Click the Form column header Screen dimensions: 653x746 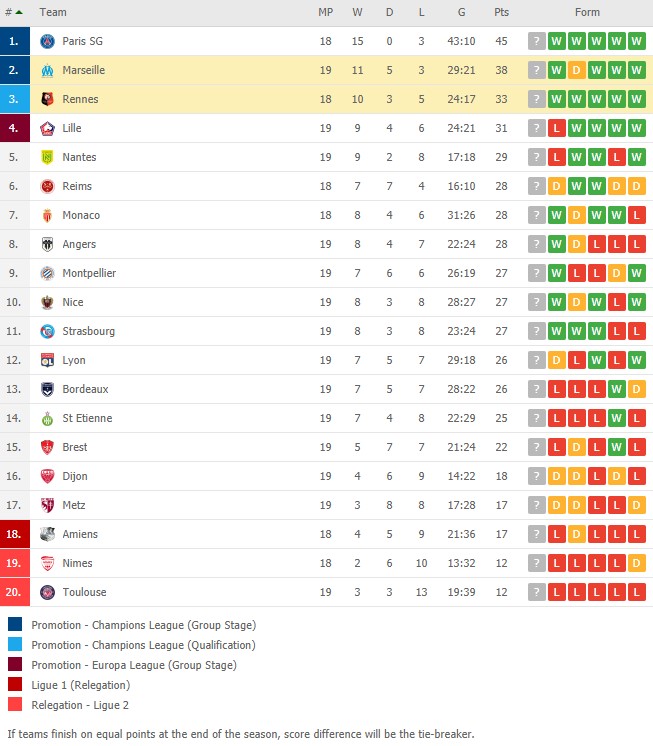pos(587,12)
